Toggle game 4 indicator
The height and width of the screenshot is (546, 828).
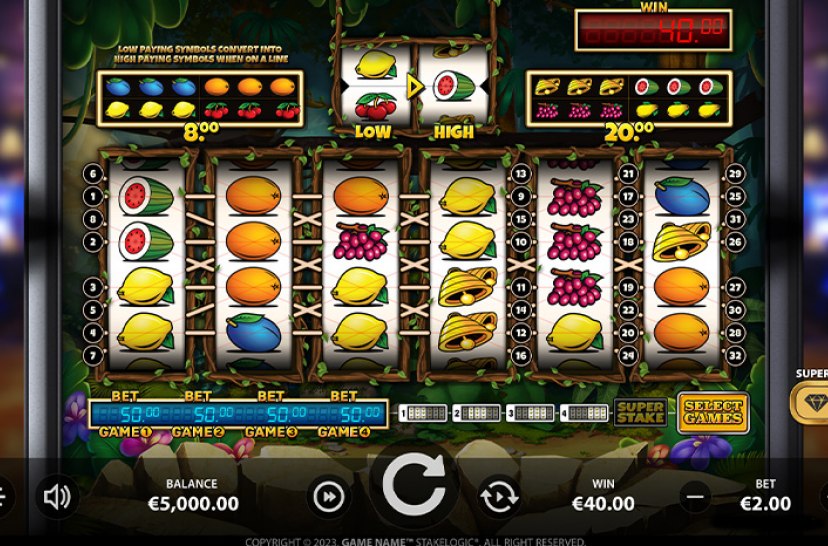click(x=584, y=413)
